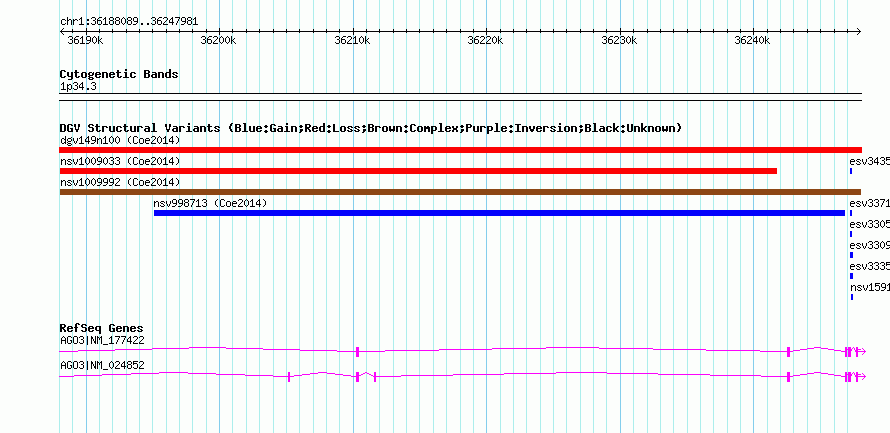Click the small blue mark under nsv1591
Viewport: 890px width, 433px height.
[x=851, y=297]
